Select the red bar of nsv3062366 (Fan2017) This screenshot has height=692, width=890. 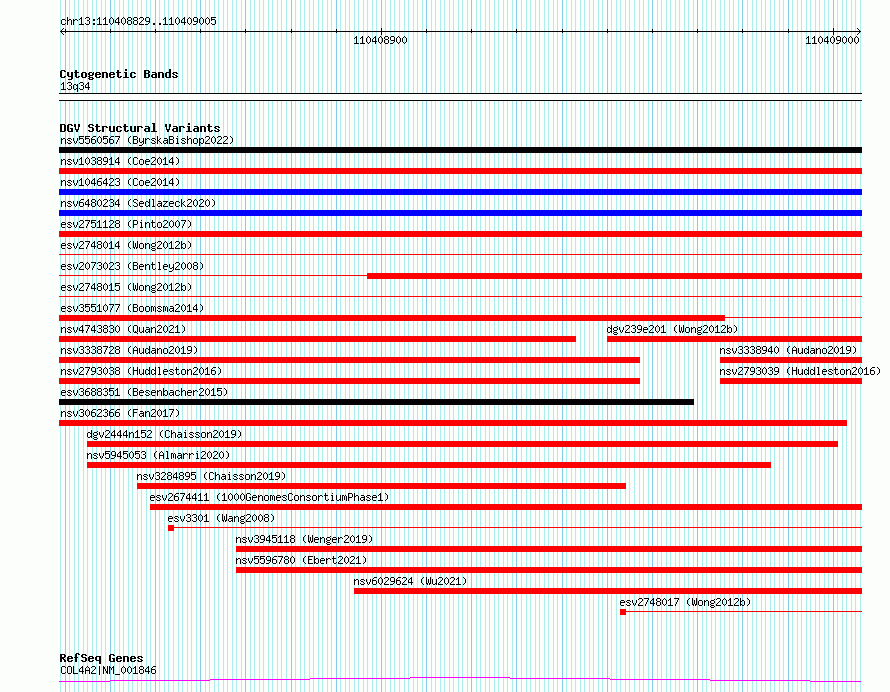453,423
